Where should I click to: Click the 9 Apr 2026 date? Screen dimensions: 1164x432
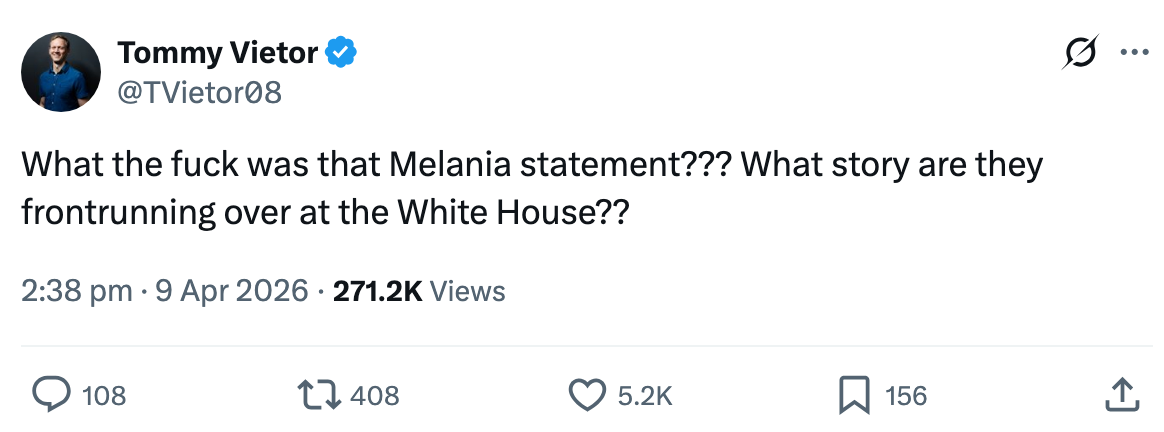tap(230, 291)
